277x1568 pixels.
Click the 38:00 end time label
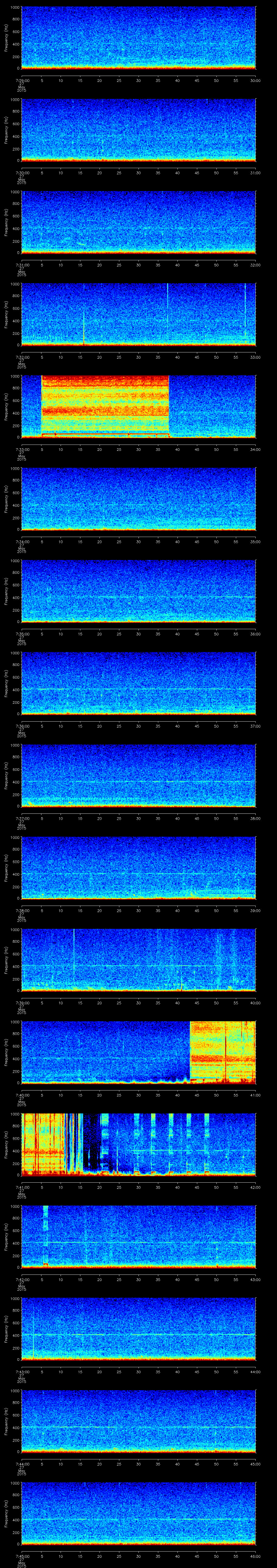[x=255, y=818]
